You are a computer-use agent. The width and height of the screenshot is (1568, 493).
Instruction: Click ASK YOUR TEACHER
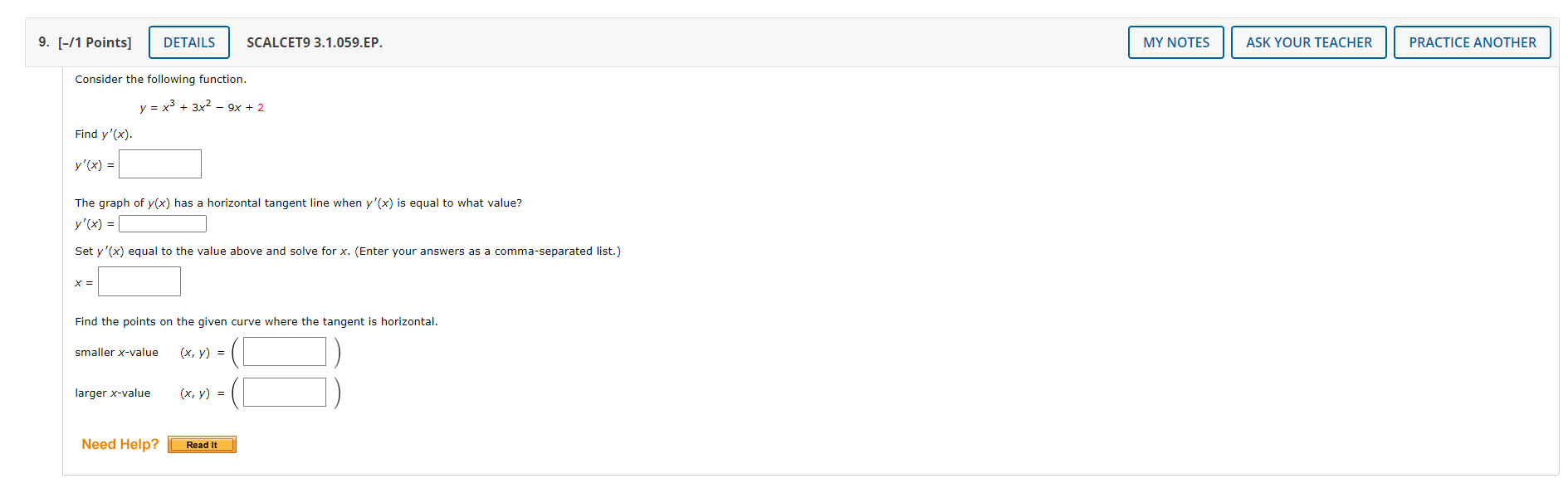click(x=1309, y=42)
